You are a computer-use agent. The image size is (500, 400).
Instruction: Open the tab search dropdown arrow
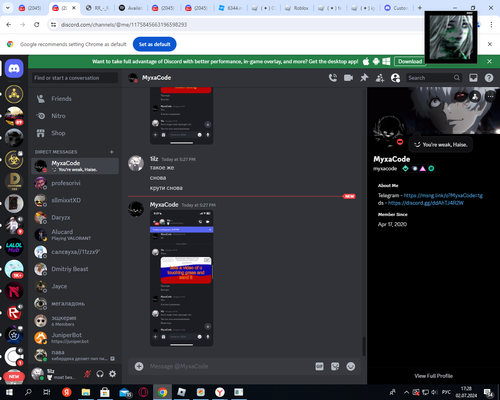(8, 8)
